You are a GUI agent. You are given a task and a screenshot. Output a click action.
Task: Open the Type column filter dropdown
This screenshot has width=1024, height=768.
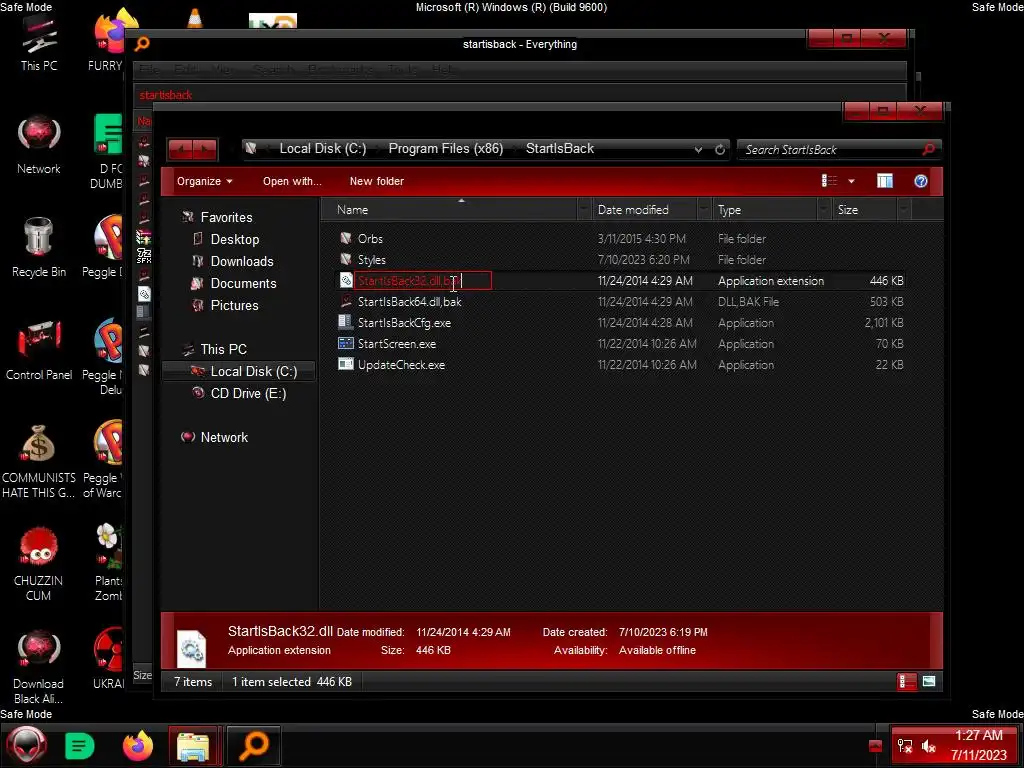pyautogui.click(x=824, y=210)
